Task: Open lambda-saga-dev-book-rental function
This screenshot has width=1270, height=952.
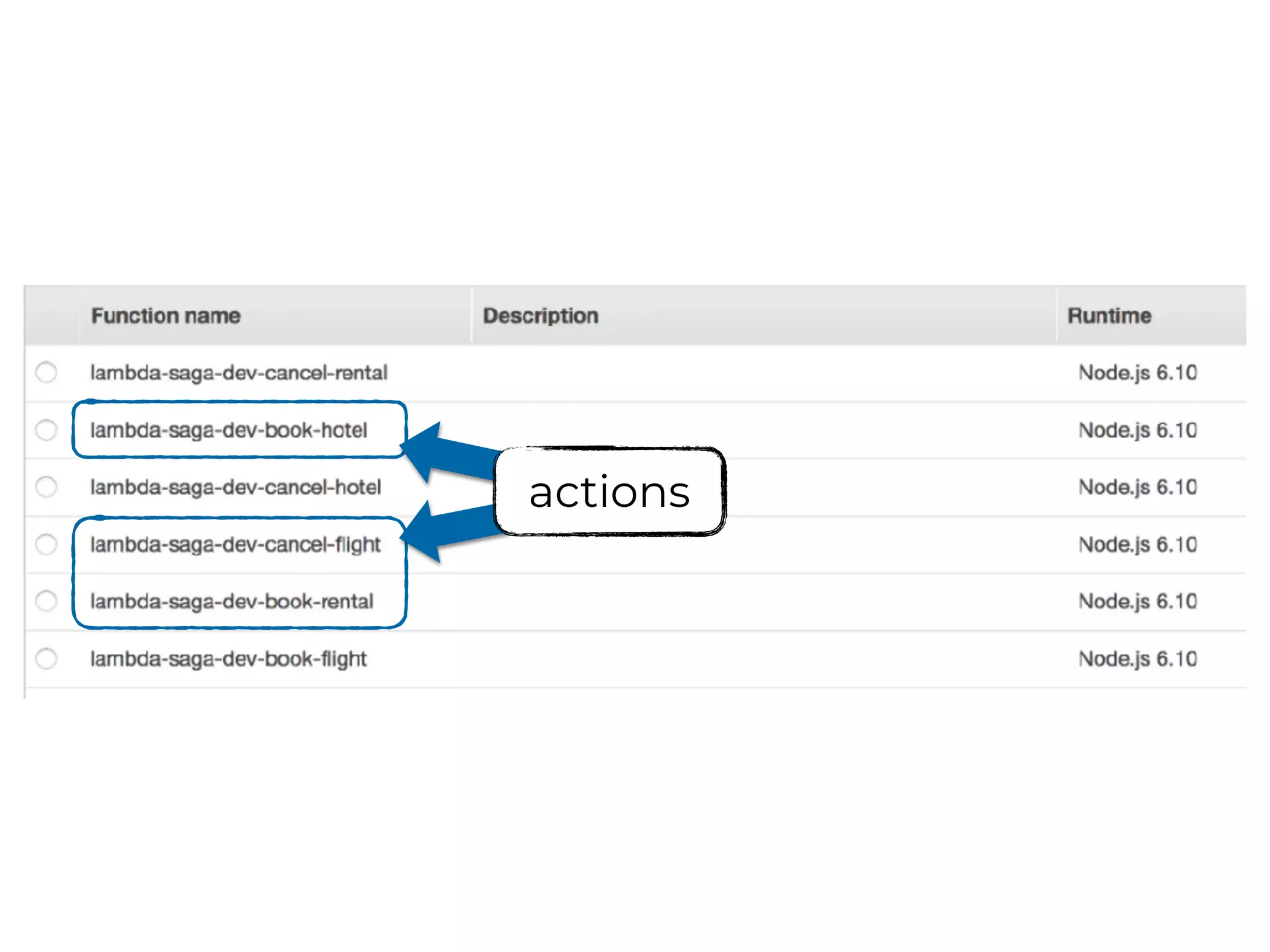Action: click(x=231, y=601)
